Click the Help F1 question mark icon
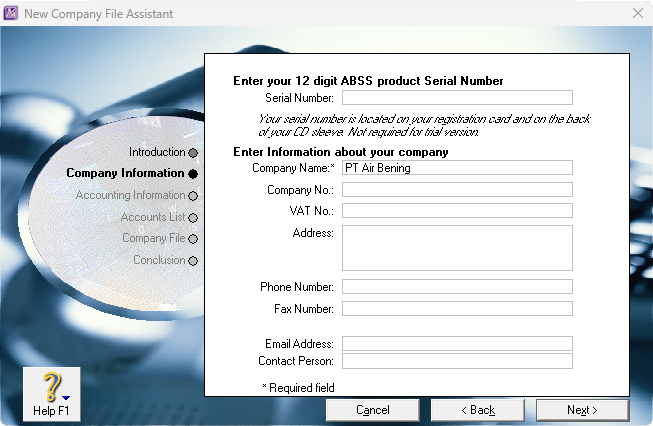The height and width of the screenshot is (426, 653). 52,387
